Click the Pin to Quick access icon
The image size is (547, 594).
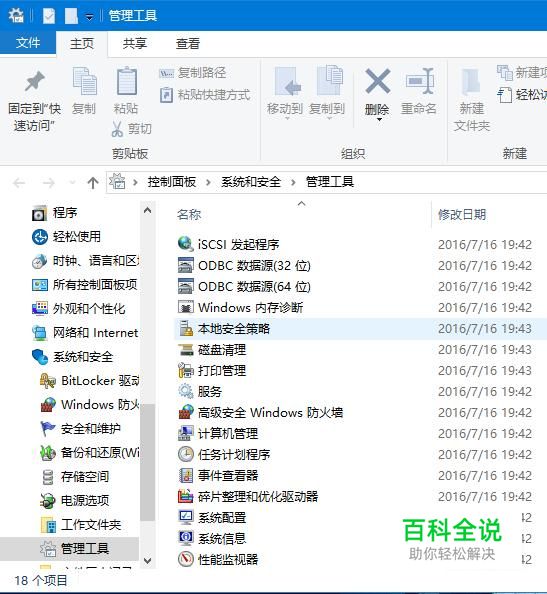34,81
